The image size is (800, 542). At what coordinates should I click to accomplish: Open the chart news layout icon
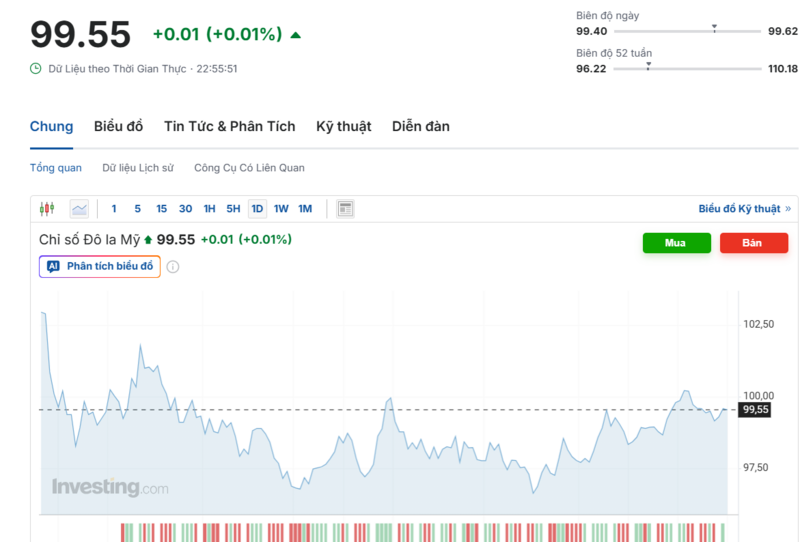[x=346, y=209]
